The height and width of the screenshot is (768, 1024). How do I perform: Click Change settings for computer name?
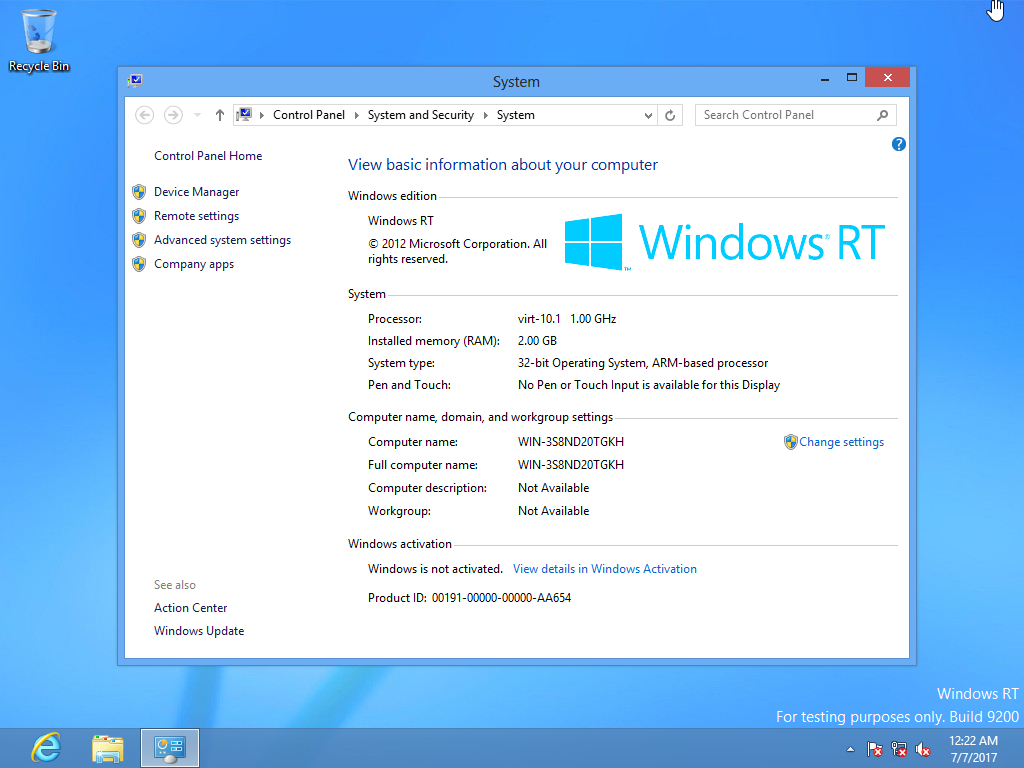tap(841, 442)
